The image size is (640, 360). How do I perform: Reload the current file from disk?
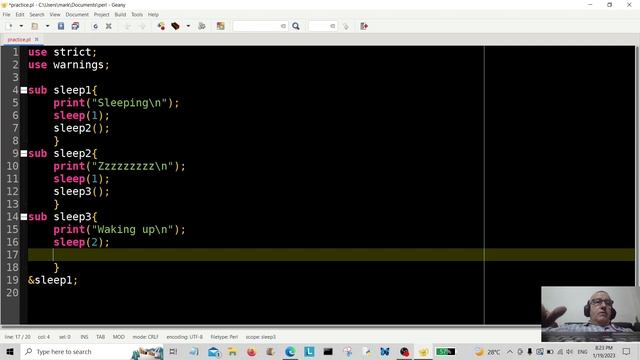[95, 26]
